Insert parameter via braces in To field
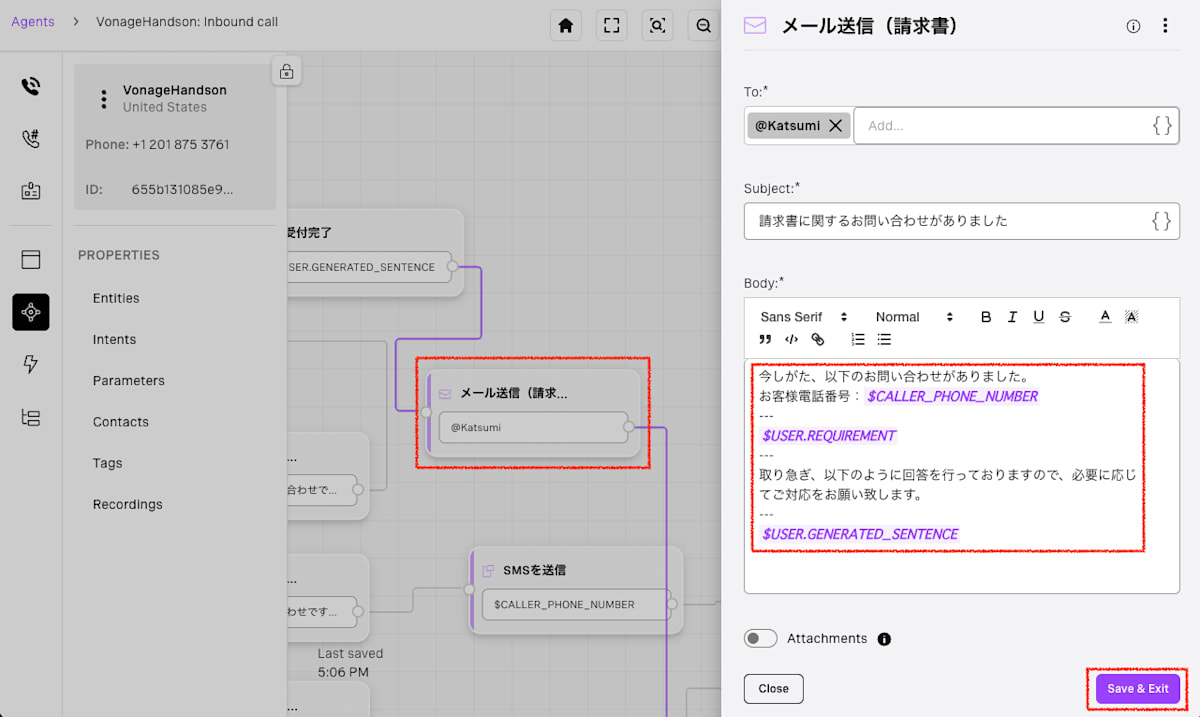The height and width of the screenshot is (717, 1200). pos(1162,126)
